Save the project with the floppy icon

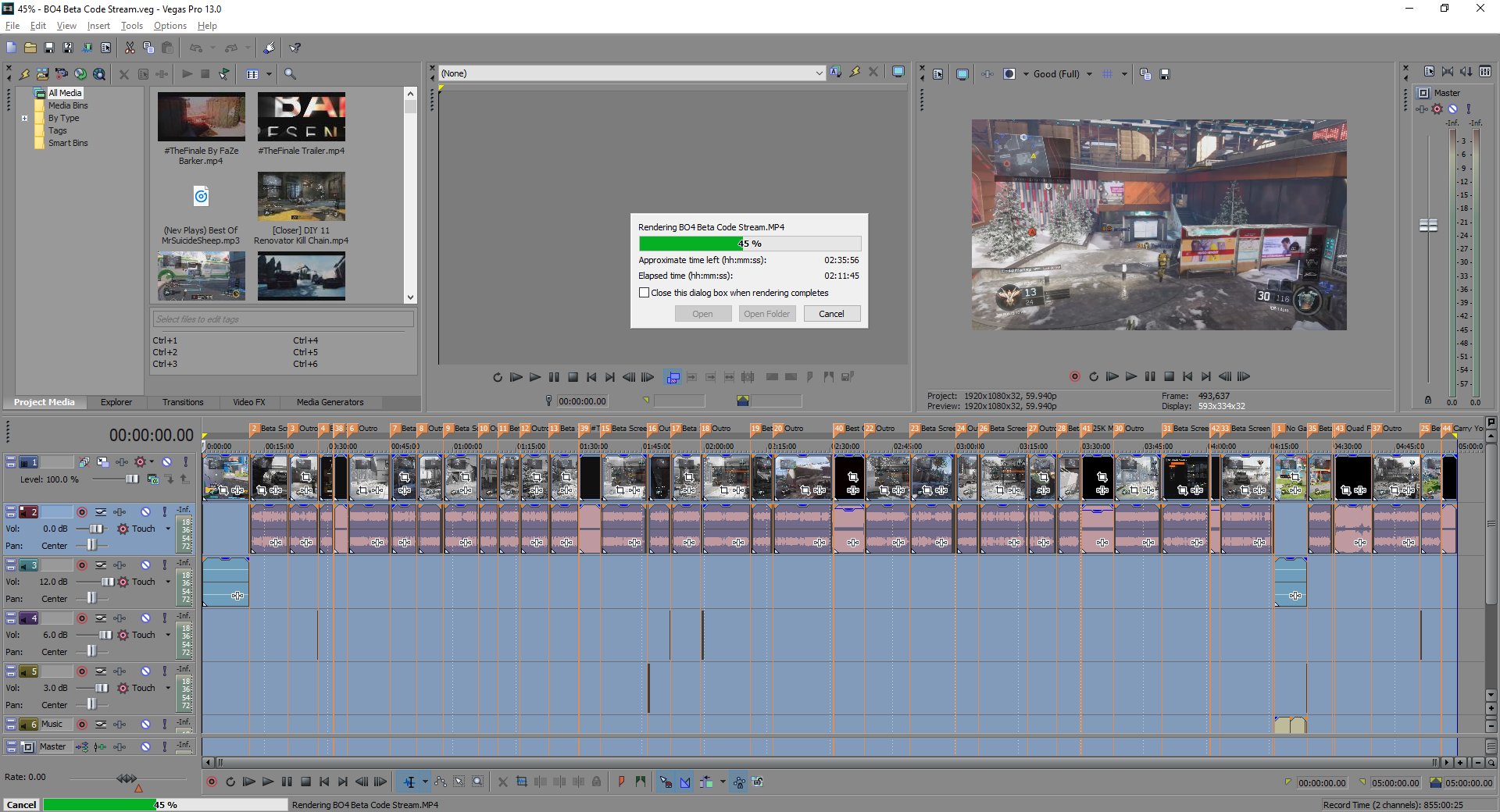click(x=49, y=48)
